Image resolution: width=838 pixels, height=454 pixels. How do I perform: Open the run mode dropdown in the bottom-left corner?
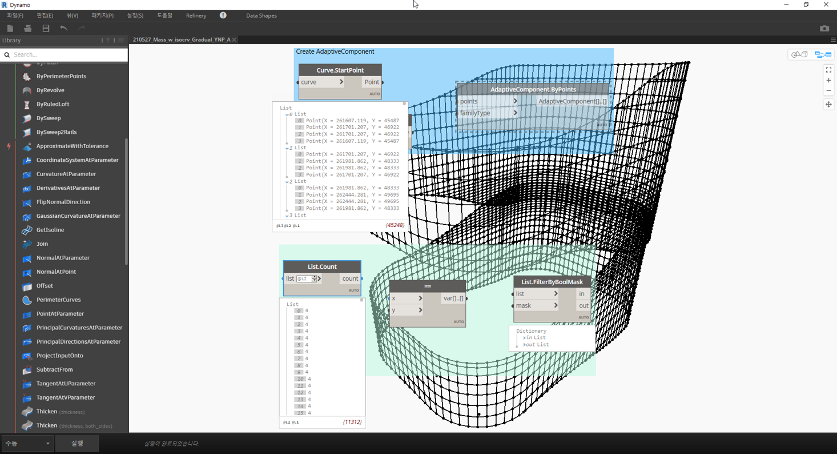[x=27, y=443]
